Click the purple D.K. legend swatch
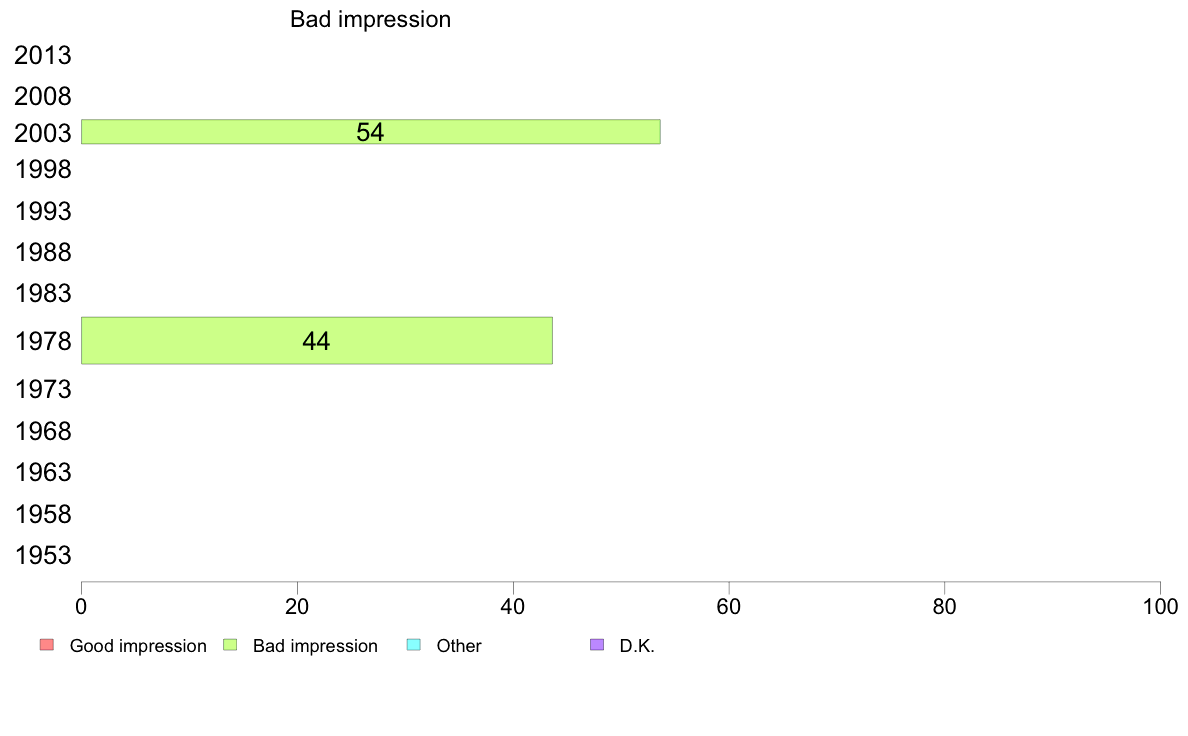Screen dimensions: 1188x736 [x=597, y=645]
